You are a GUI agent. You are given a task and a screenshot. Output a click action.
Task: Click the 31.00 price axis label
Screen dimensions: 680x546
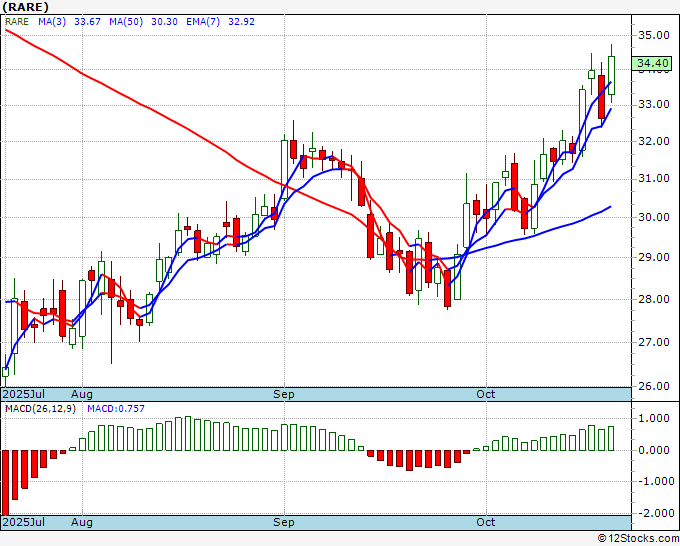coord(654,178)
